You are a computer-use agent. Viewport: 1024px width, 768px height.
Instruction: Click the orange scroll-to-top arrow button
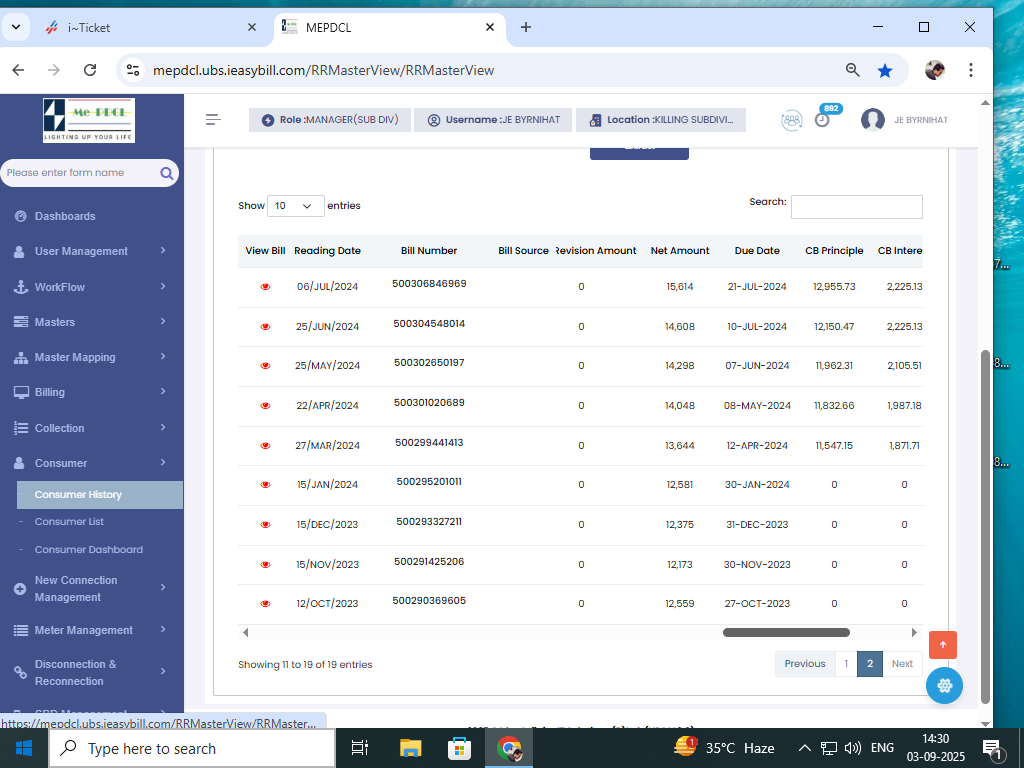pos(942,645)
